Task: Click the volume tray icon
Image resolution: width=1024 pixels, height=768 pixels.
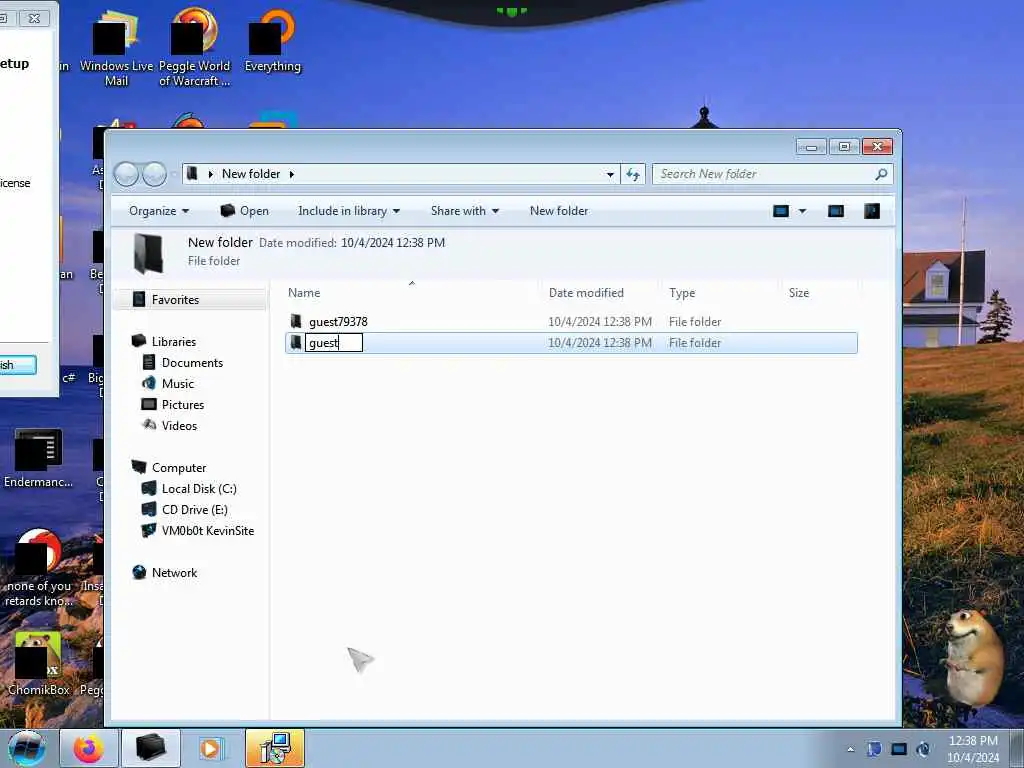Action: point(923,749)
